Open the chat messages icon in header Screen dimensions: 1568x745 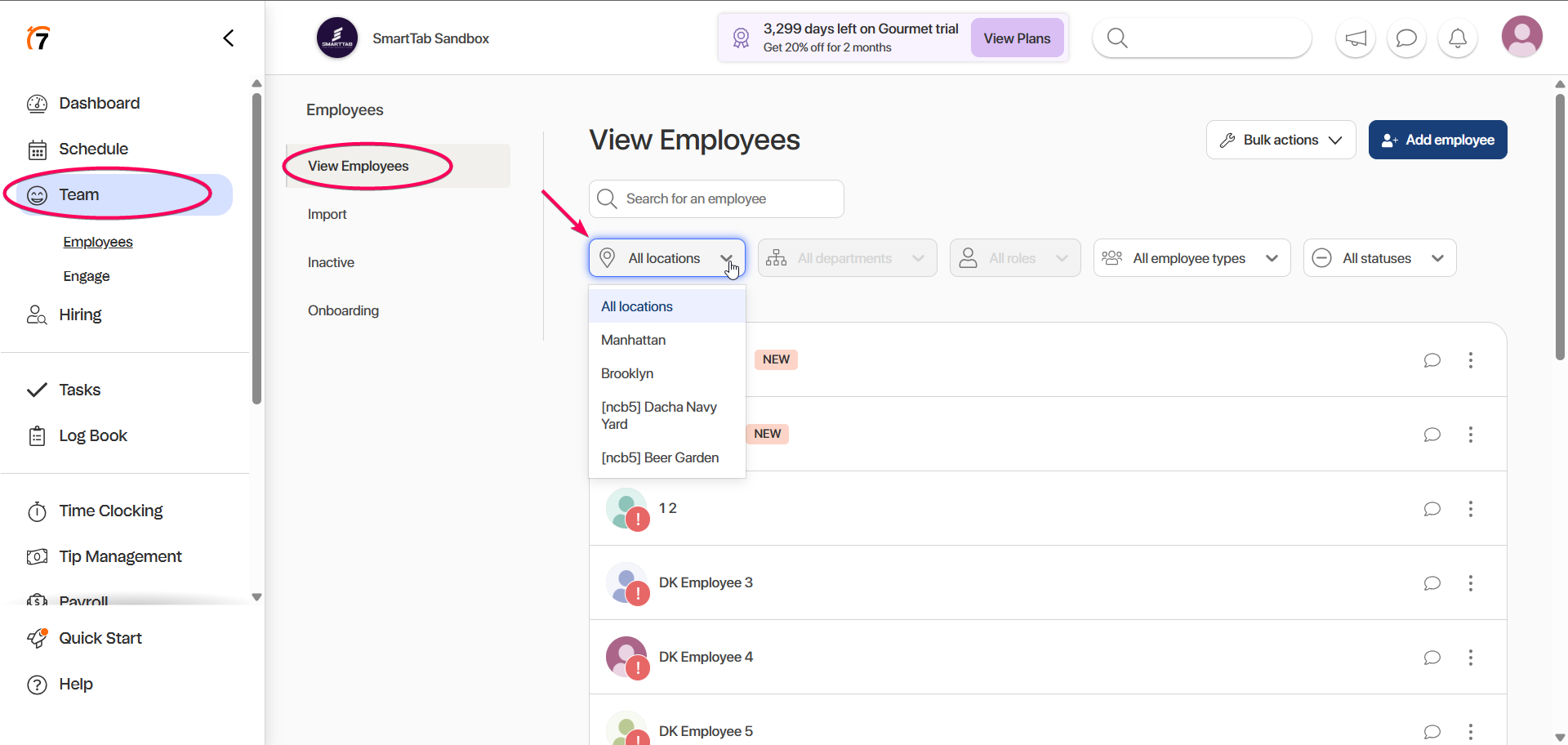(1405, 38)
